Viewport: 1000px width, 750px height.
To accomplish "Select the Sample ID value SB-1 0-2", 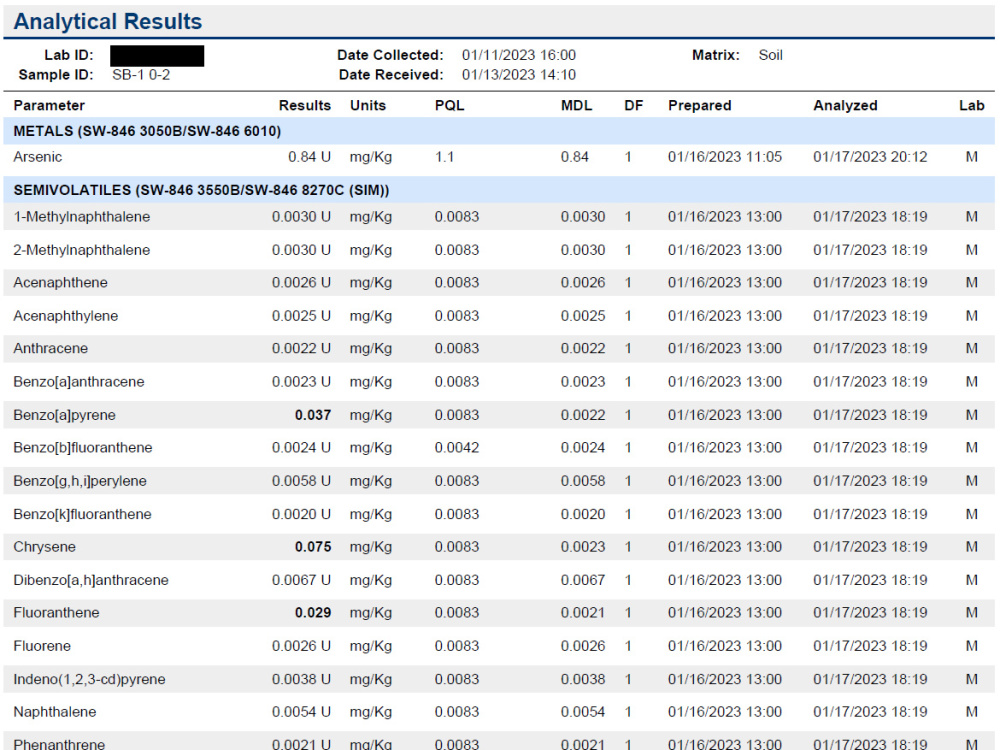I will 141,75.
